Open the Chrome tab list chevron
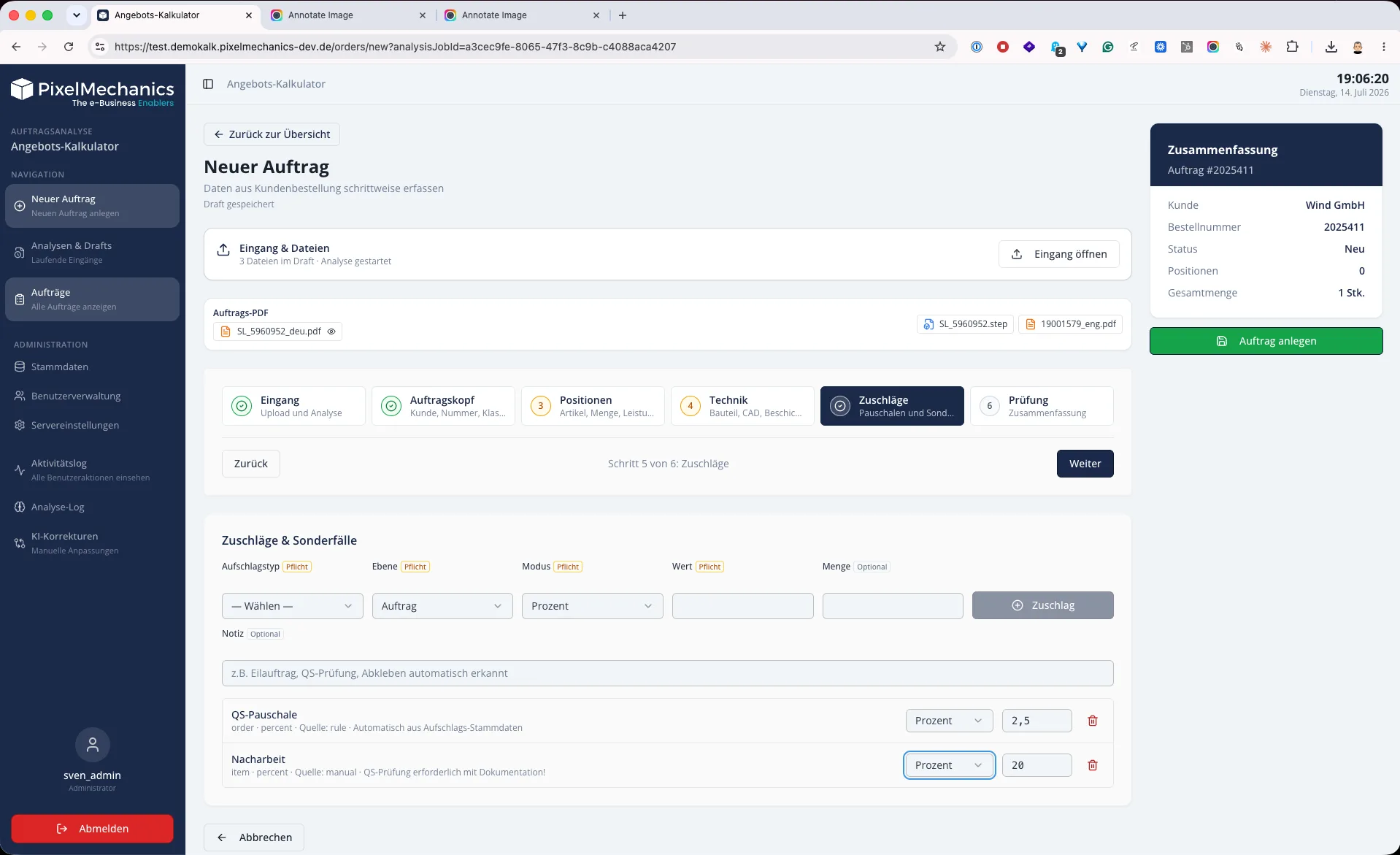The image size is (1400, 855). (76, 15)
